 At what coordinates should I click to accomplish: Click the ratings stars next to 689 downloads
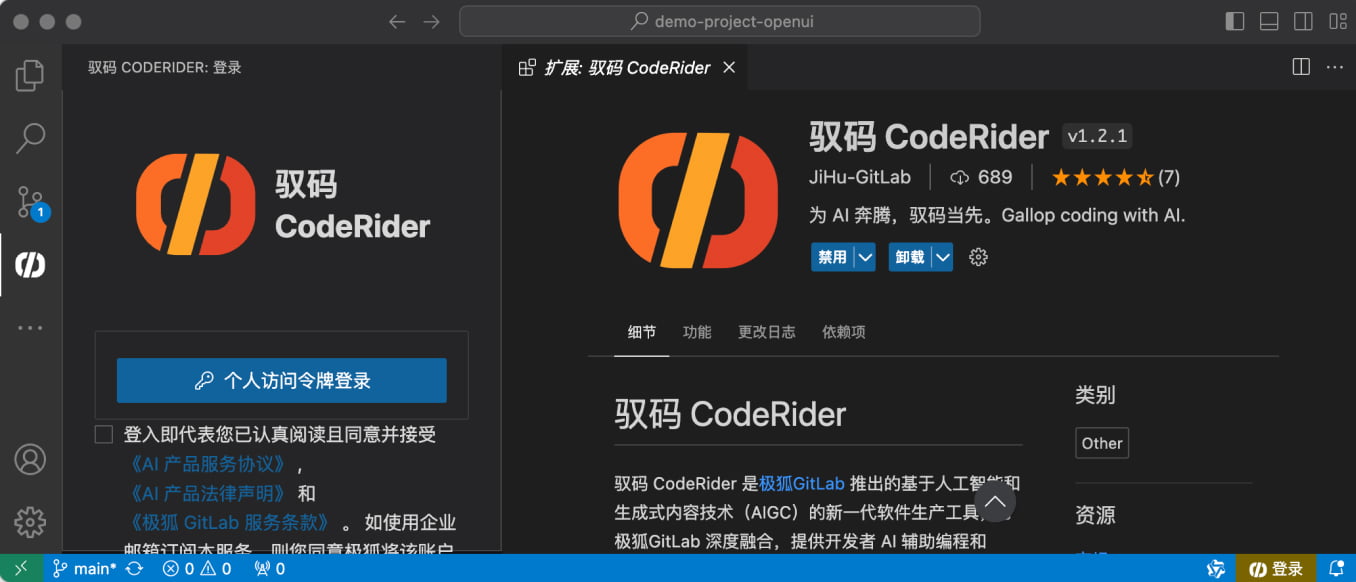[x=1103, y=176]
